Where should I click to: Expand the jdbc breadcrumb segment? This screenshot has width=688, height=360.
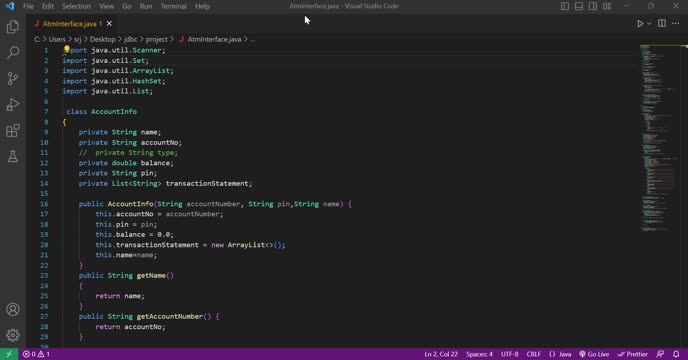[130, 39]
